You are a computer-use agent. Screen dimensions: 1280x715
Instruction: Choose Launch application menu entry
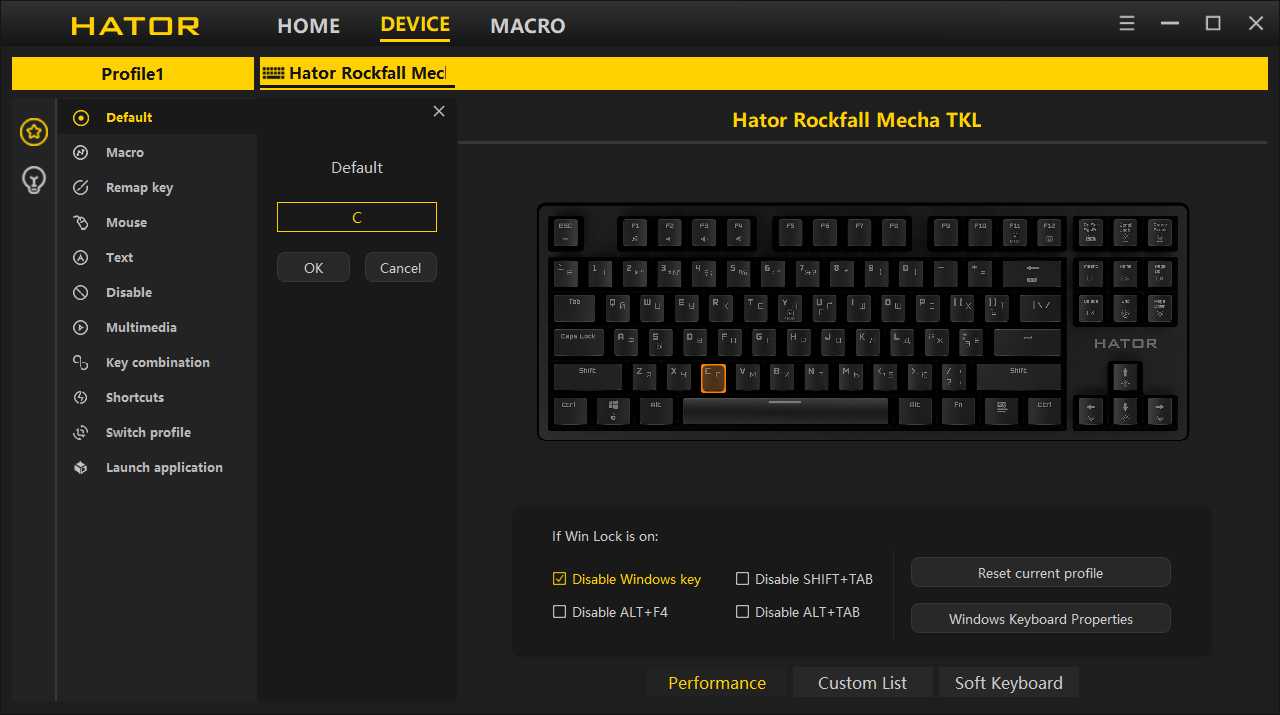tap(164, 468)
